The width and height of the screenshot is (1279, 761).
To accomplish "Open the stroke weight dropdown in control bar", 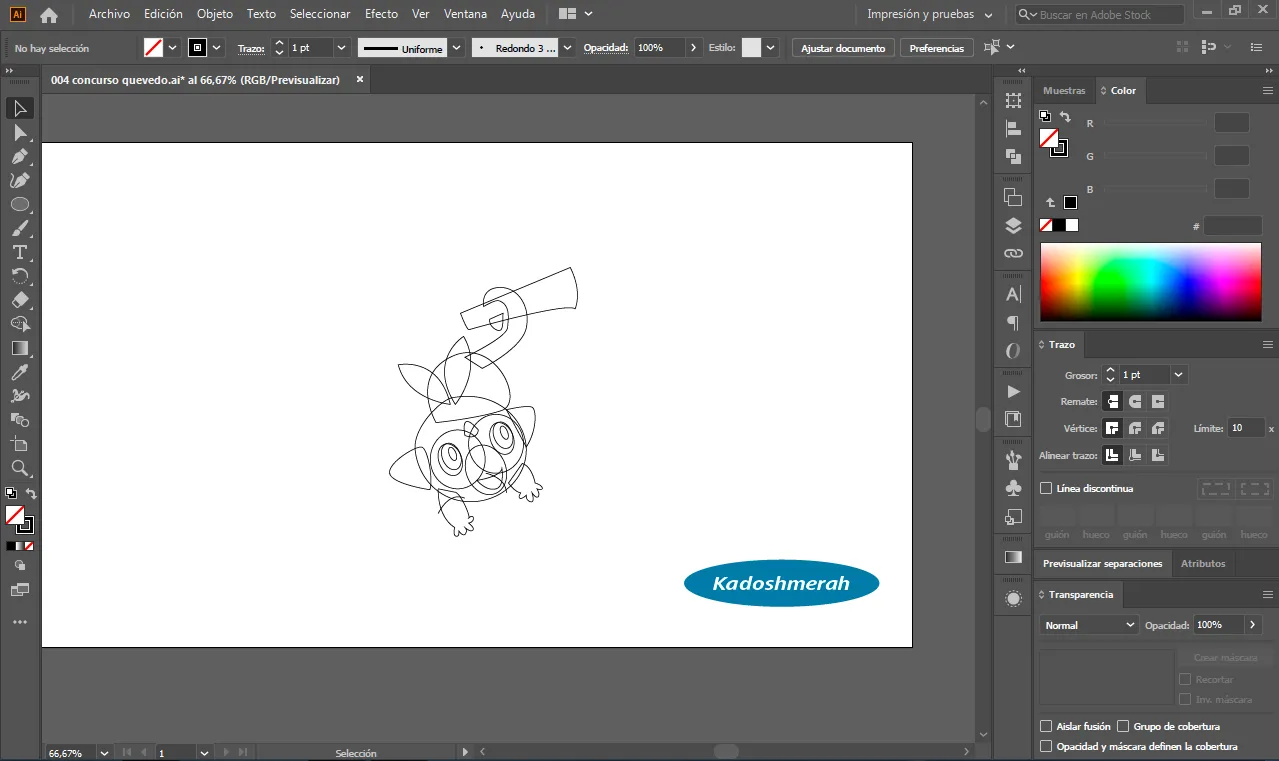I will click(342, 48).
